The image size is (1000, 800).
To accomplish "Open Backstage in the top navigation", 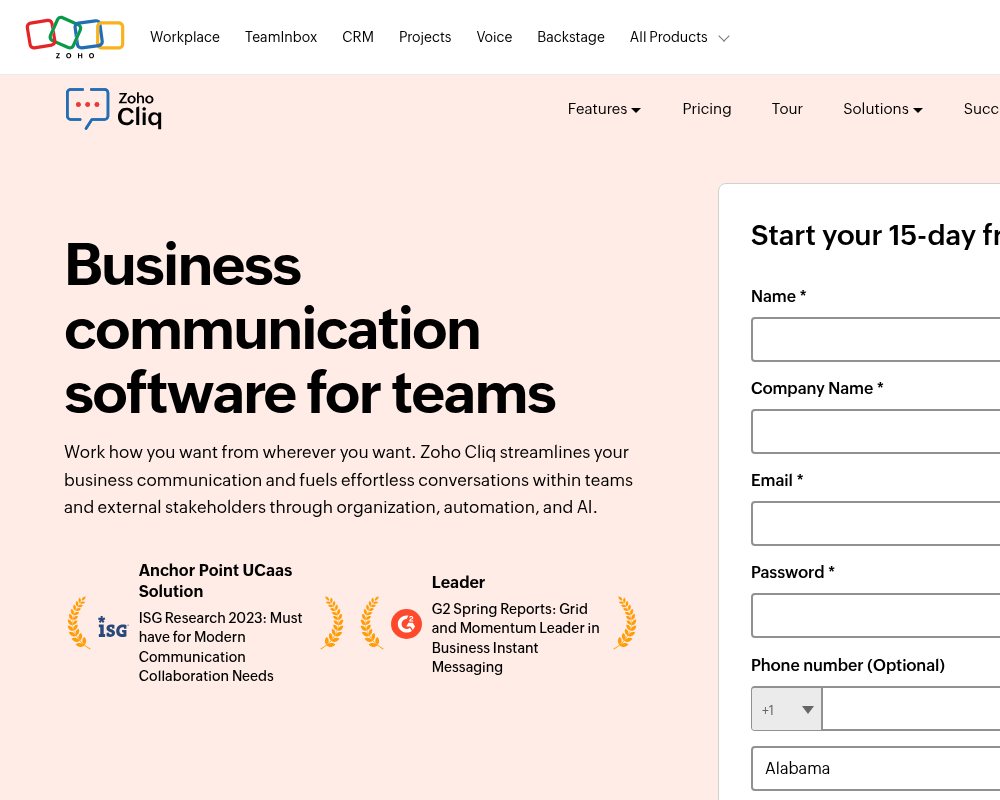I will (x=571, y=37).
